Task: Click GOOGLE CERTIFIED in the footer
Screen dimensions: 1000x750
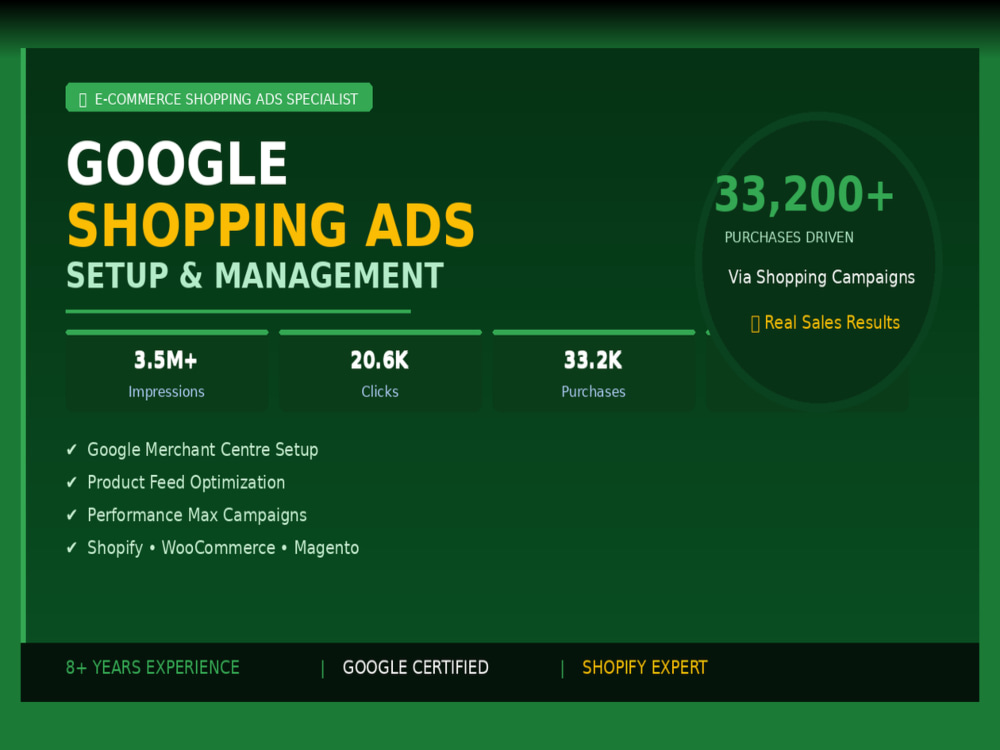Action: (x=416, y=668)
